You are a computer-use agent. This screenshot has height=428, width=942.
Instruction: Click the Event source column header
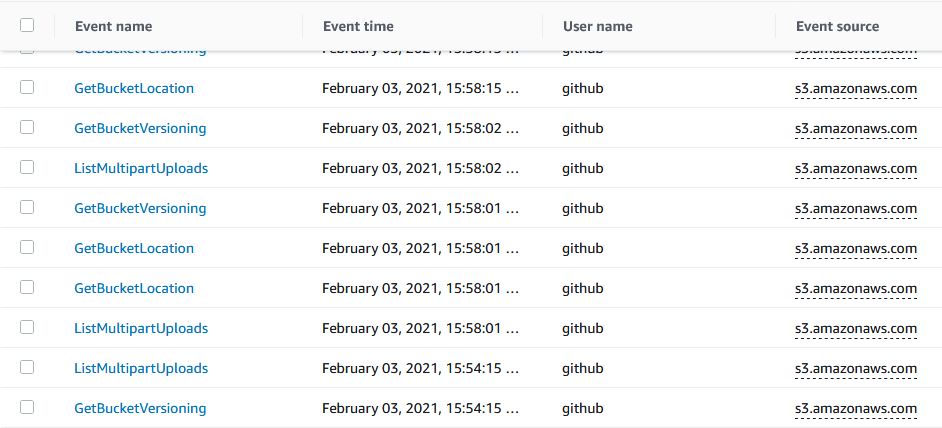[837, 26]
